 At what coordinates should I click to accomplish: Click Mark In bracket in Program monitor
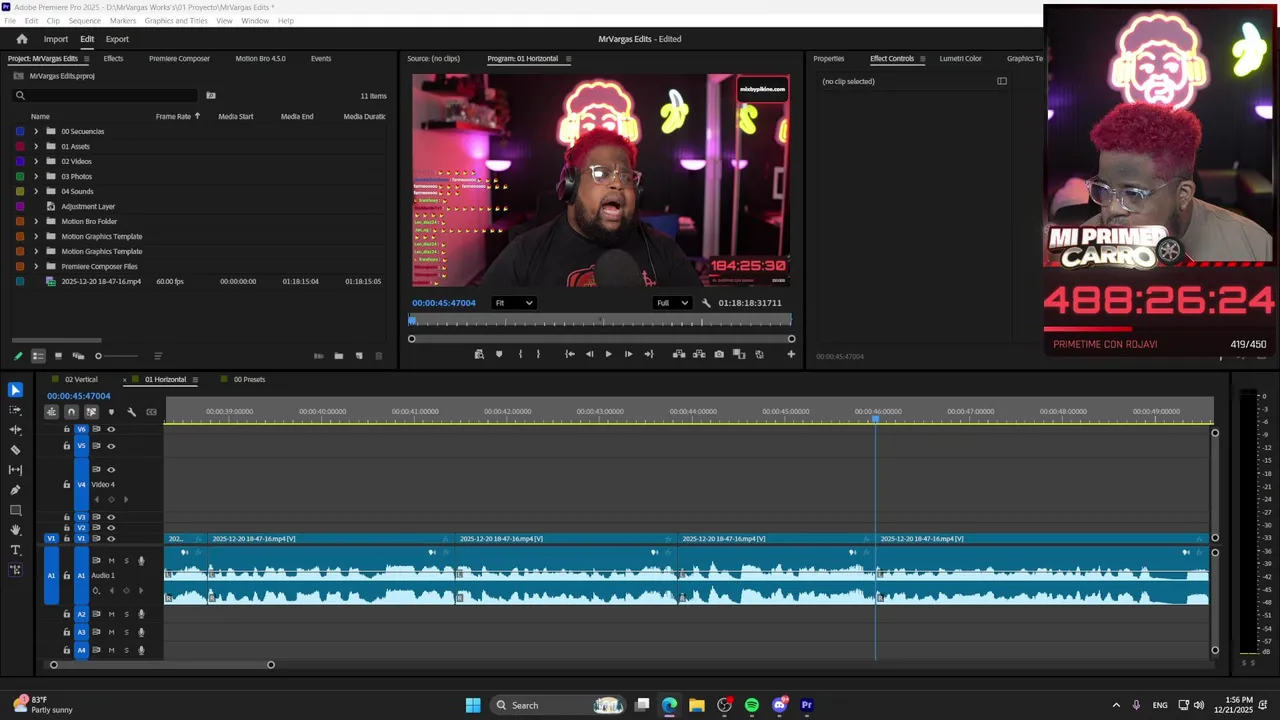click(x=520, y=354)
